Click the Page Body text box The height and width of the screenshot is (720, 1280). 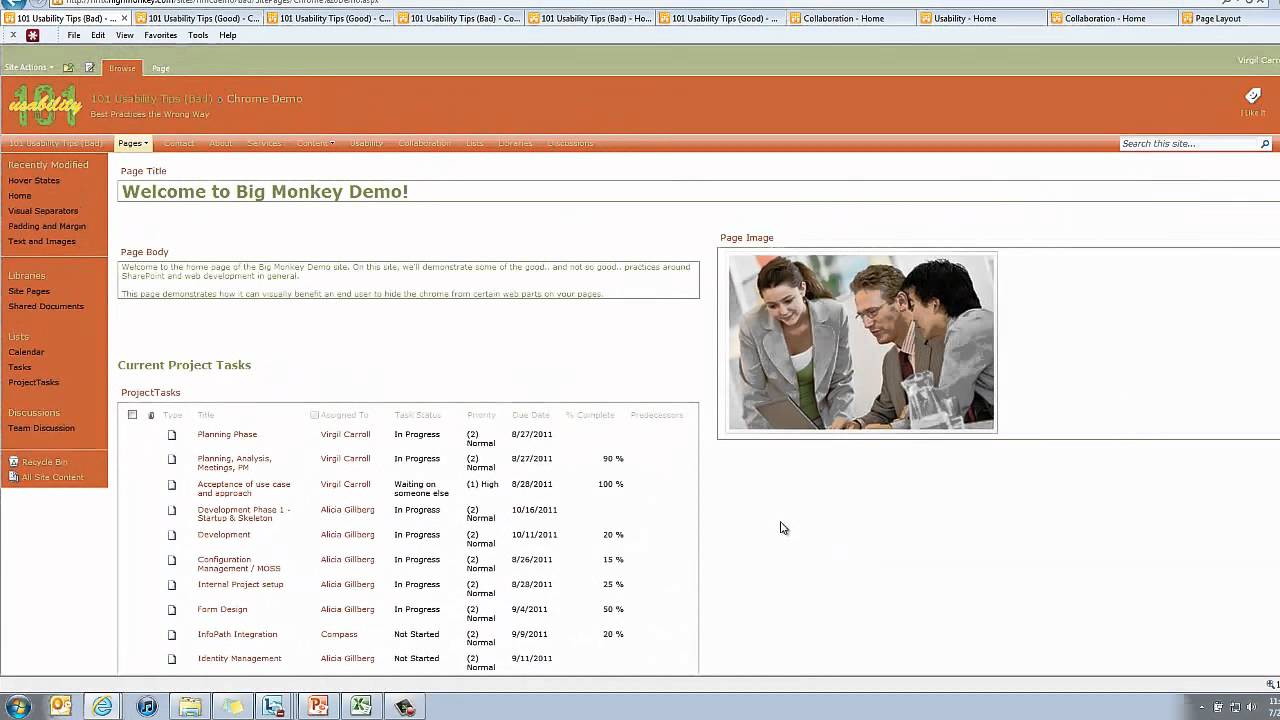408,280
